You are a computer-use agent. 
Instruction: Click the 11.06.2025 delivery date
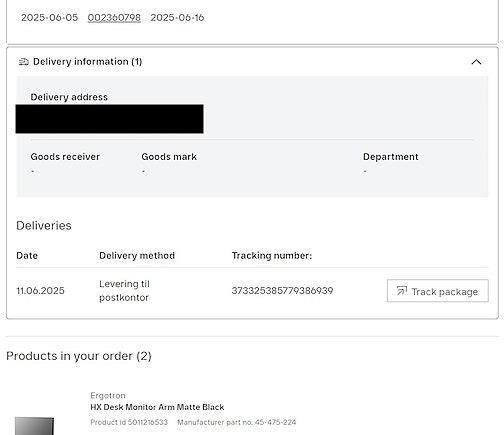pos(40,291)
